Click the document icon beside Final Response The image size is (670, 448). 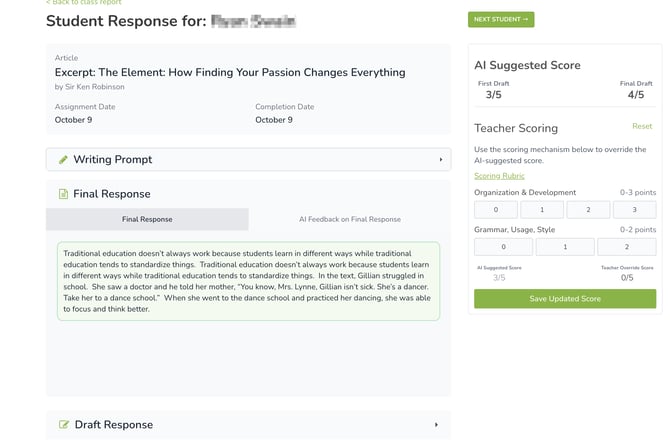[x=63, y=194]
